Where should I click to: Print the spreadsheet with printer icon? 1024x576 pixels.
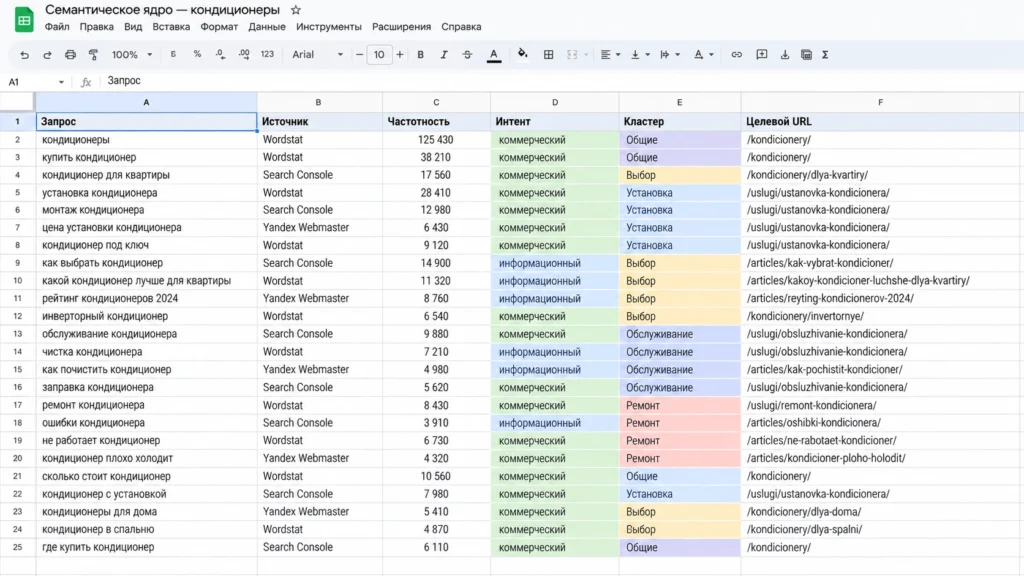click(x=70, y=55)
